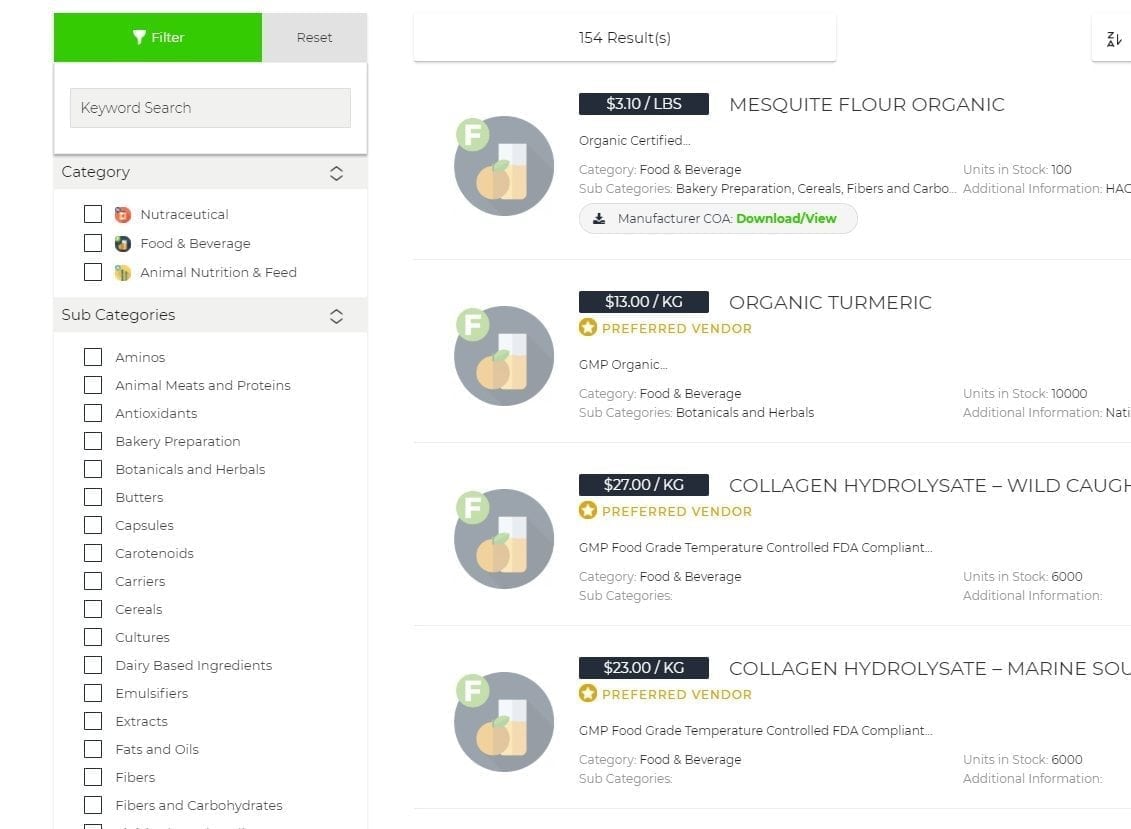Click Organic Turmeric Preferred Vendor star

pos(588,328)
